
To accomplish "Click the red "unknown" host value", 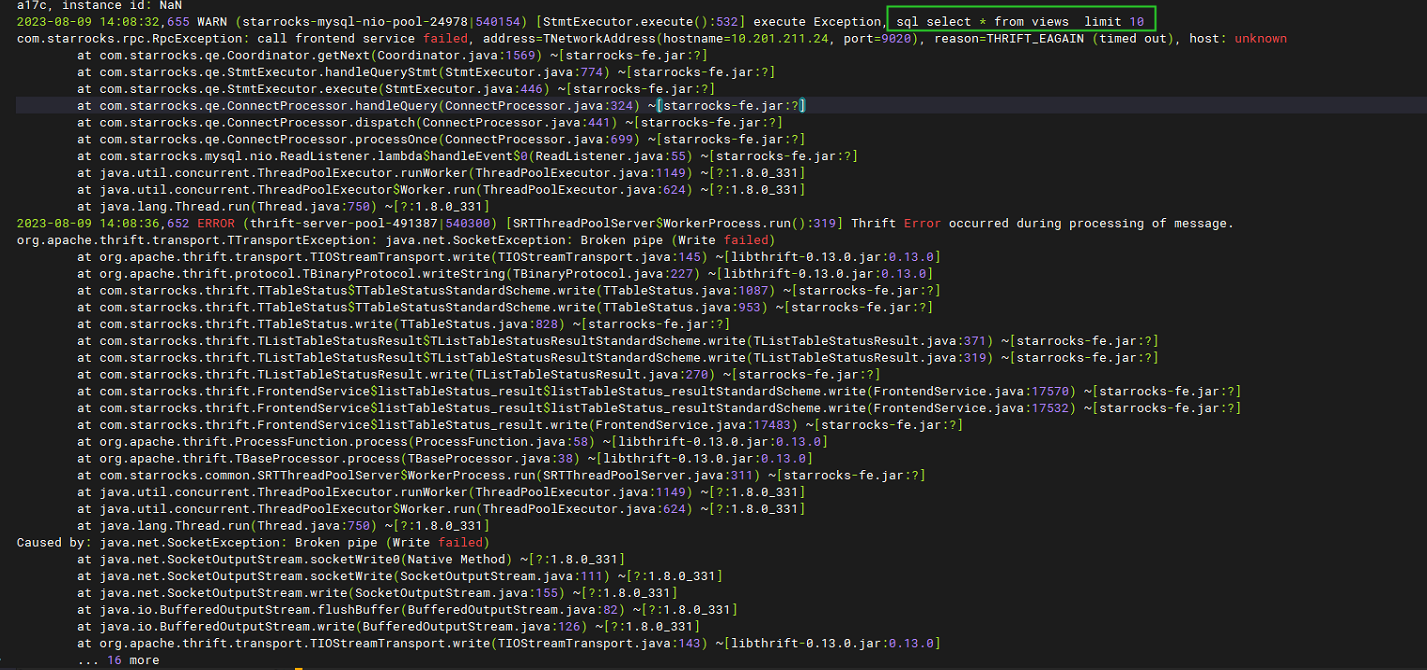I will pyautogui.click(x=1260, y=38).
